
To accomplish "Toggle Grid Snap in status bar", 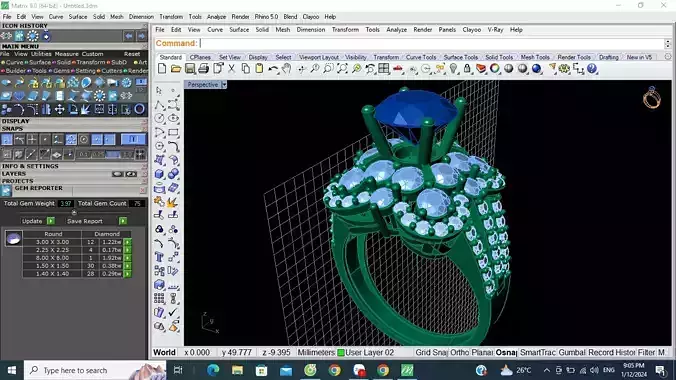I will (431, 352).
